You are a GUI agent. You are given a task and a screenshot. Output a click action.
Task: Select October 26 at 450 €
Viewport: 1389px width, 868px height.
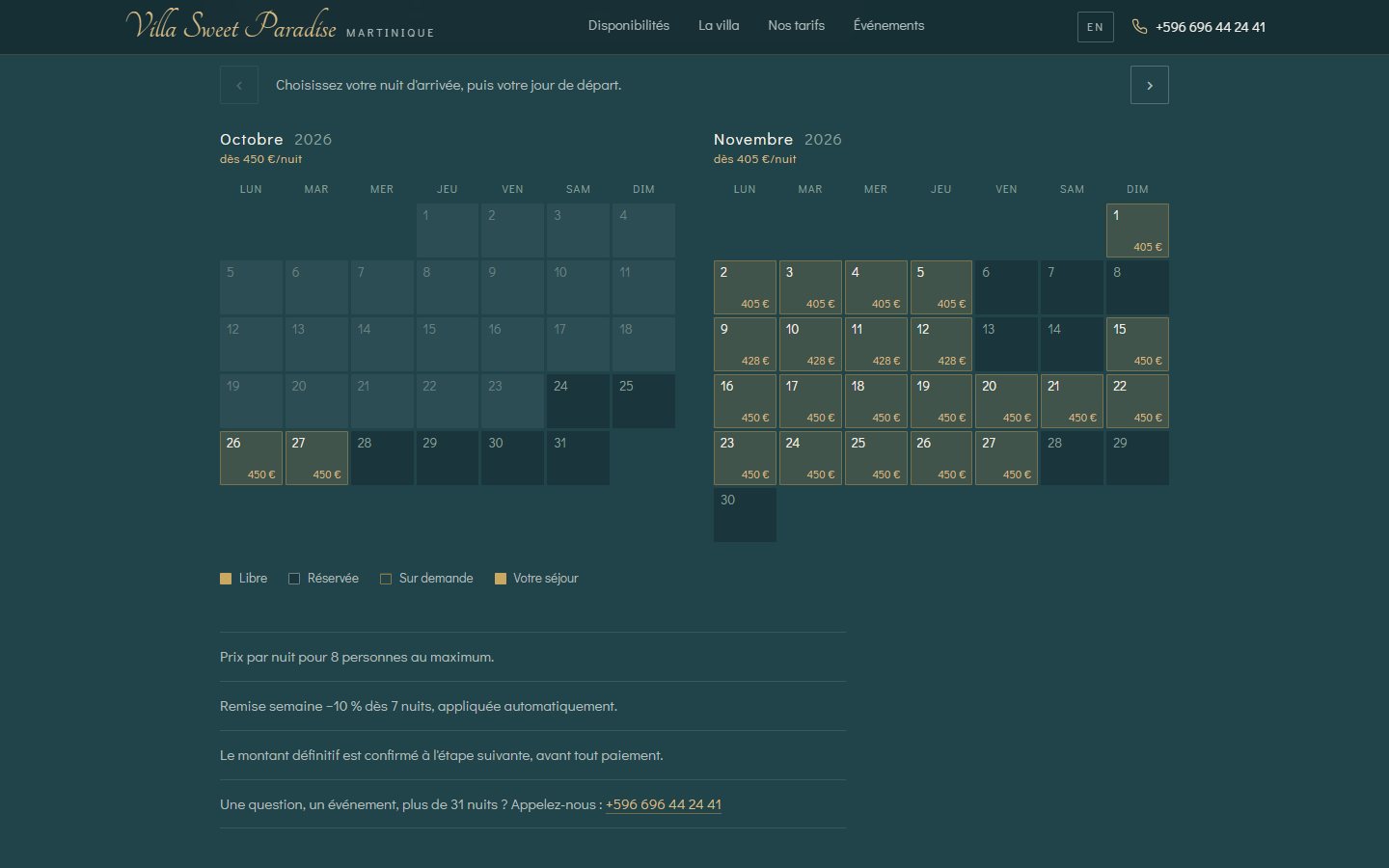251,458
